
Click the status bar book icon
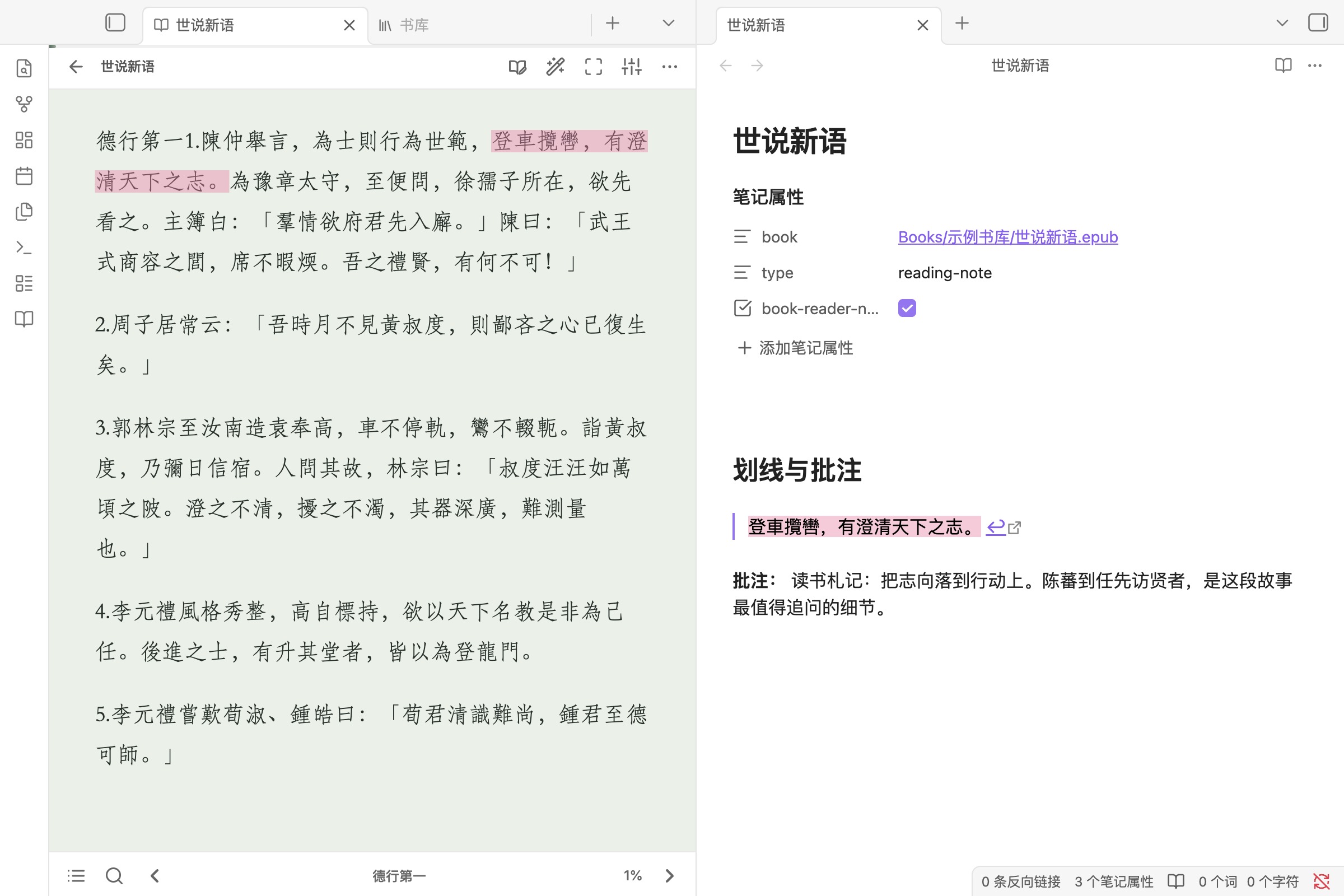point(1175,881)
